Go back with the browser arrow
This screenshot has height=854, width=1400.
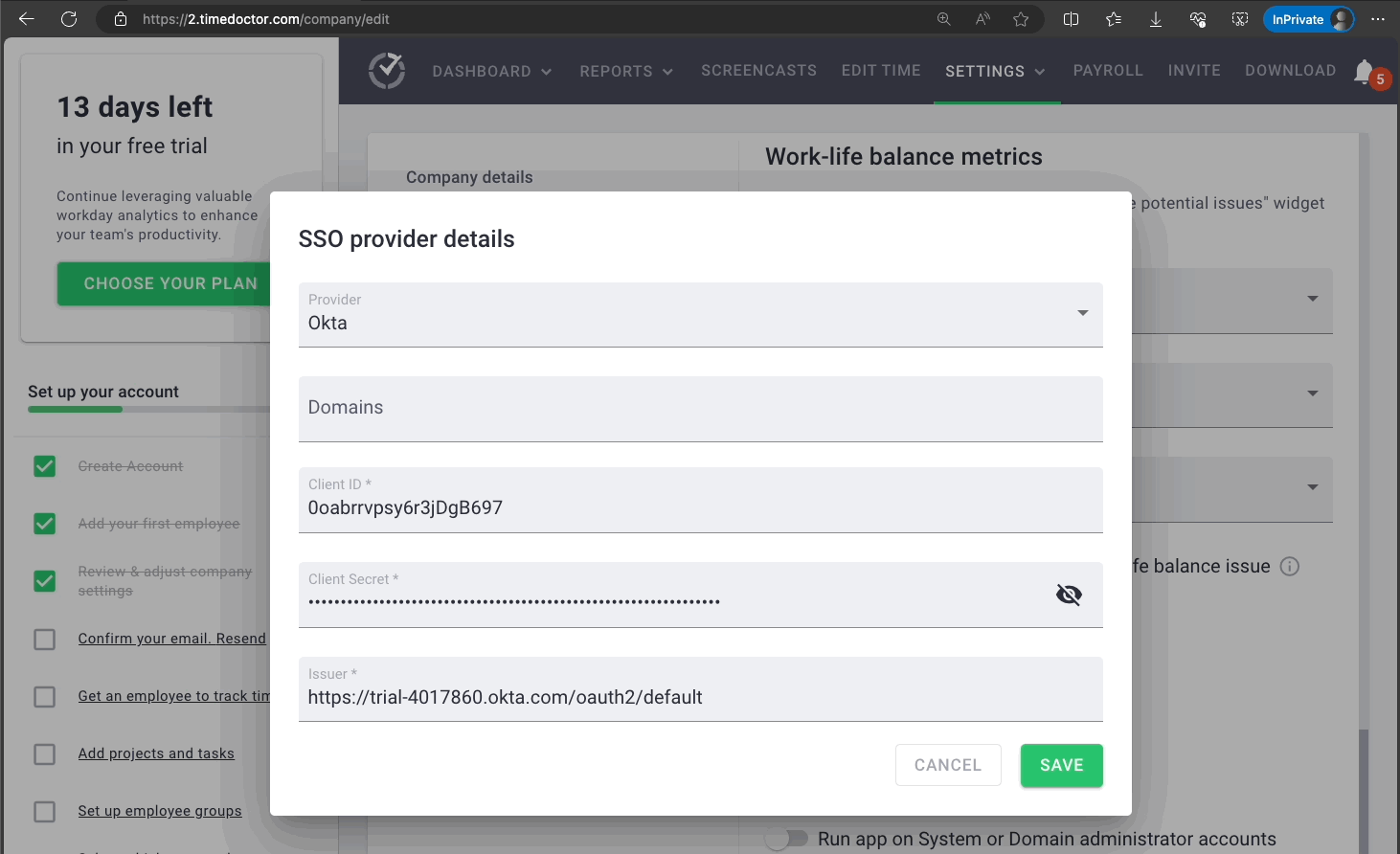pos(27,19)
